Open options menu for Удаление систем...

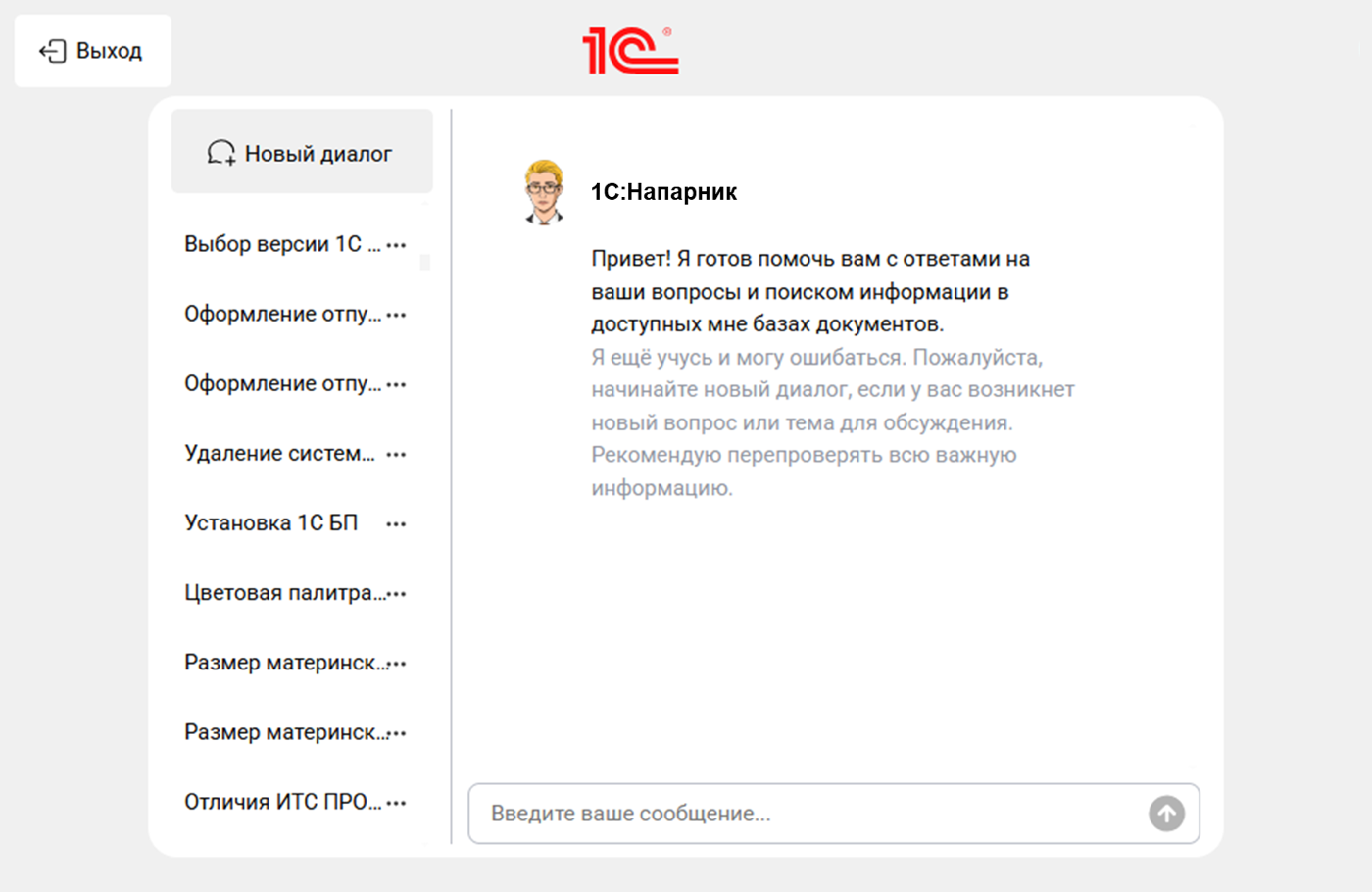tap(396, 454)
